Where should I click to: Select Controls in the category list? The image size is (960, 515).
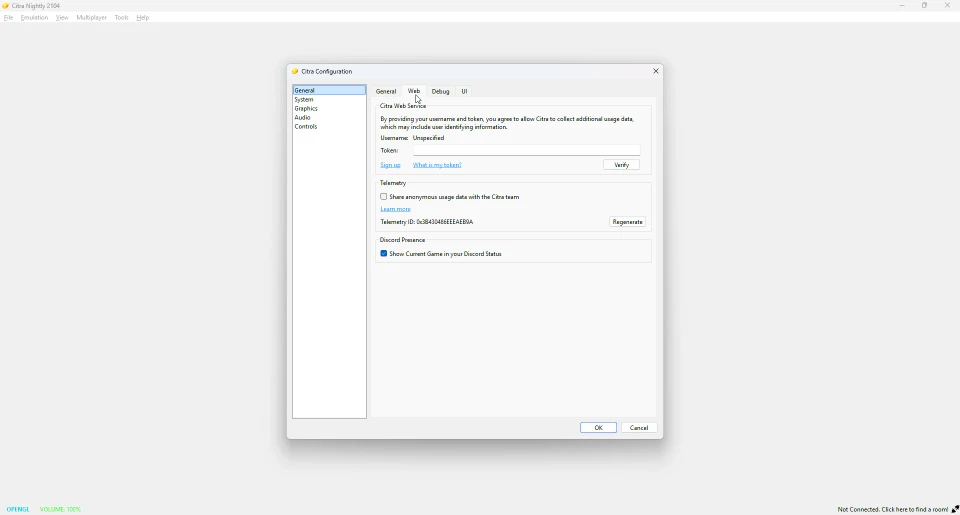pyautogui.click(x=329, y=127)
